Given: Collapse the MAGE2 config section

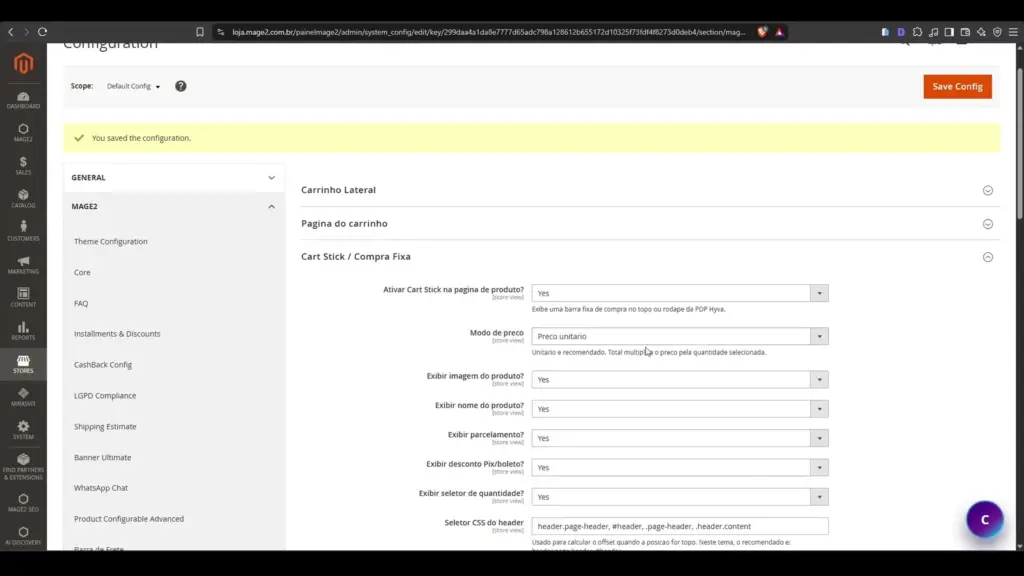Looking at the screenshot, I should [174, 206].
